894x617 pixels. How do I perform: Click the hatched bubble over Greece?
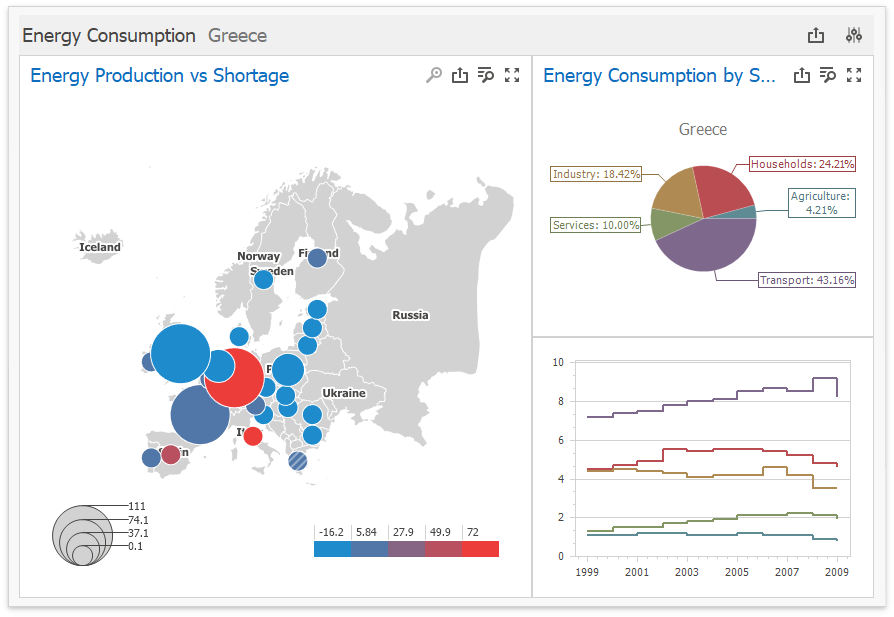click(298, 460)
